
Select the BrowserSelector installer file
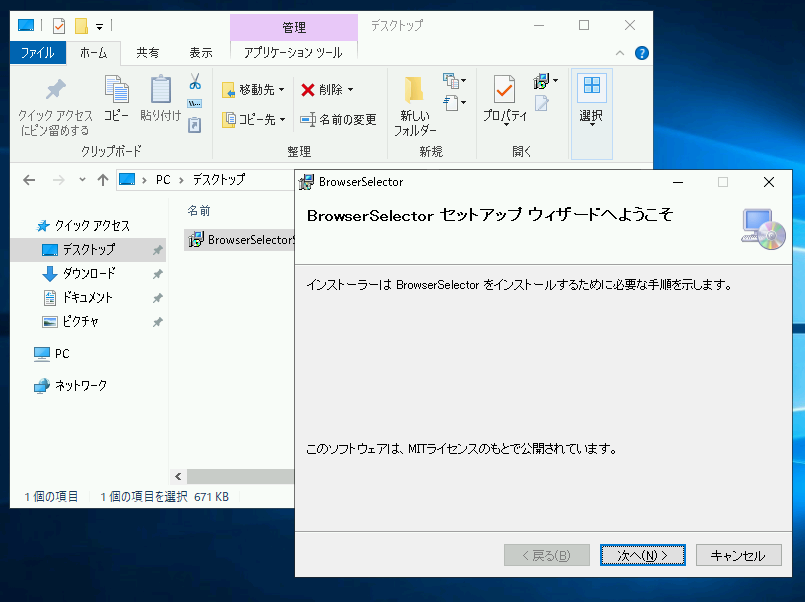point(240,239)
